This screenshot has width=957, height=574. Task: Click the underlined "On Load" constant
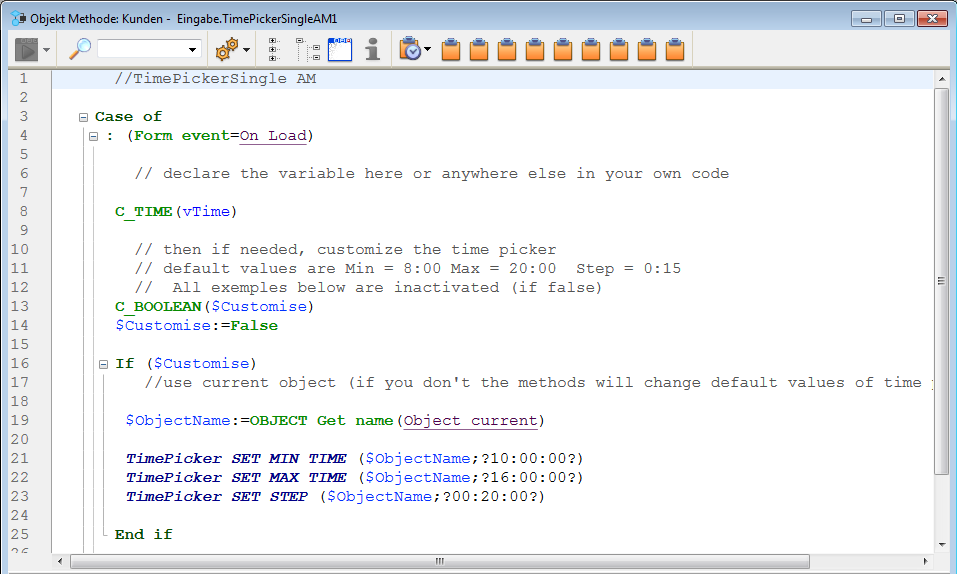point(273,136)
